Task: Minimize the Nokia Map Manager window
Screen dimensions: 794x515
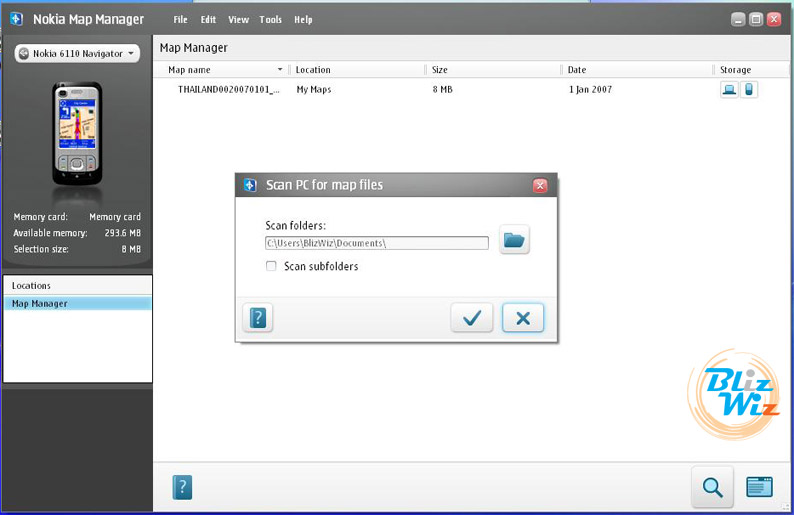Action: (738, 20)
